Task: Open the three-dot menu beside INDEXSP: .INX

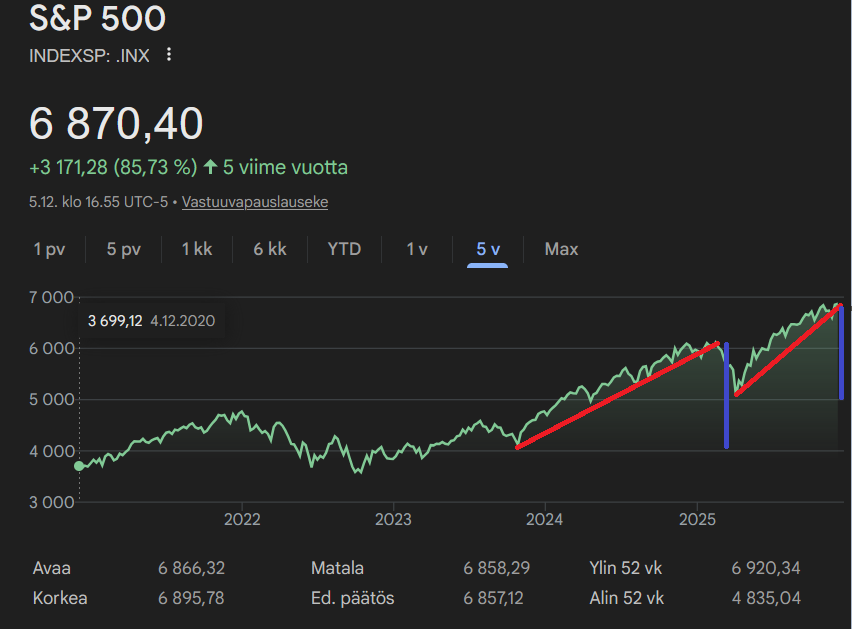Action: tap(169, 55)
